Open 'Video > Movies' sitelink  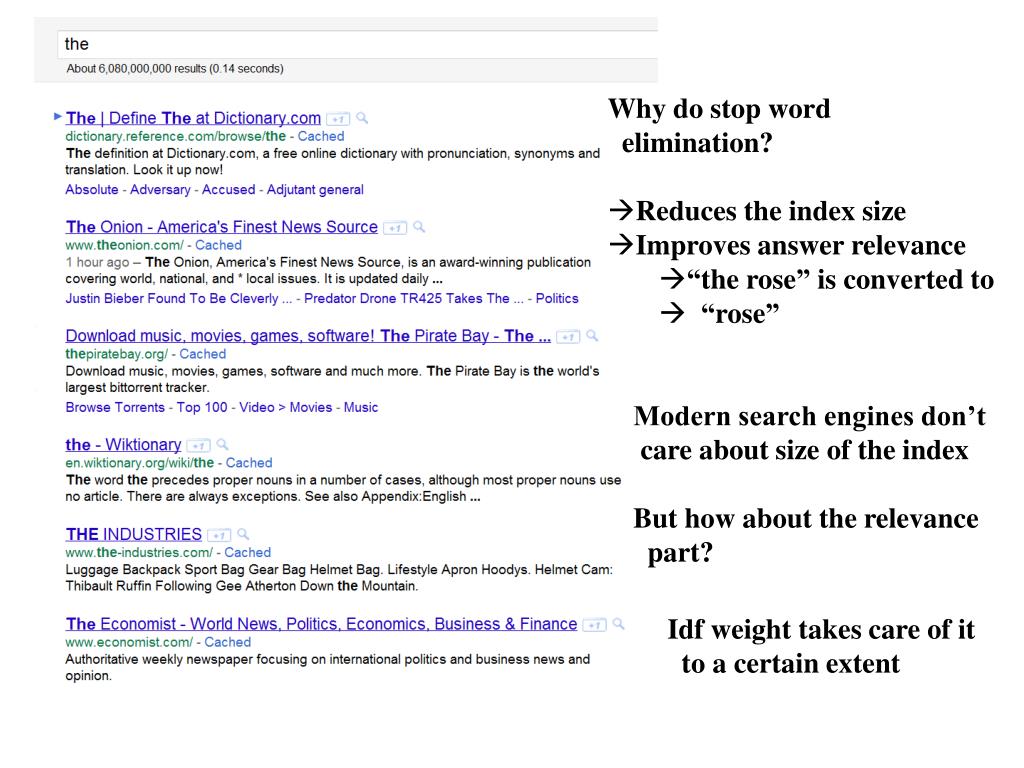pyautogui.click(x=285, y=408)
